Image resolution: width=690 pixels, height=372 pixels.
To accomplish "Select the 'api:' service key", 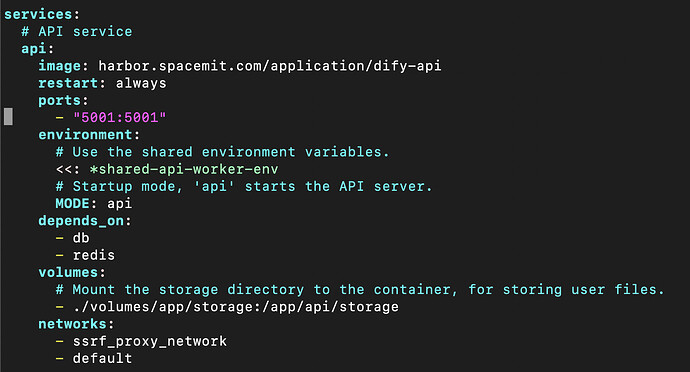I will click(37, 48).
